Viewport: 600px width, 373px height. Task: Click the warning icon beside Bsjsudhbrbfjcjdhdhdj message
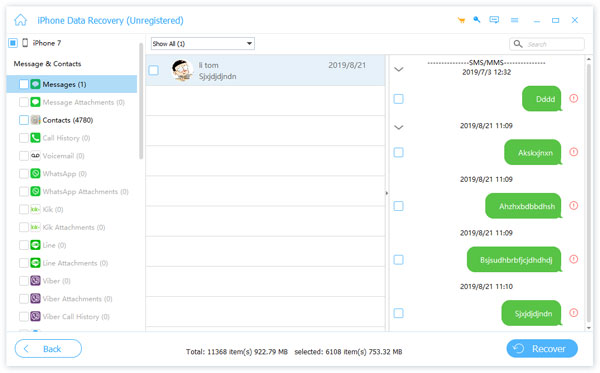click(573, 259)
